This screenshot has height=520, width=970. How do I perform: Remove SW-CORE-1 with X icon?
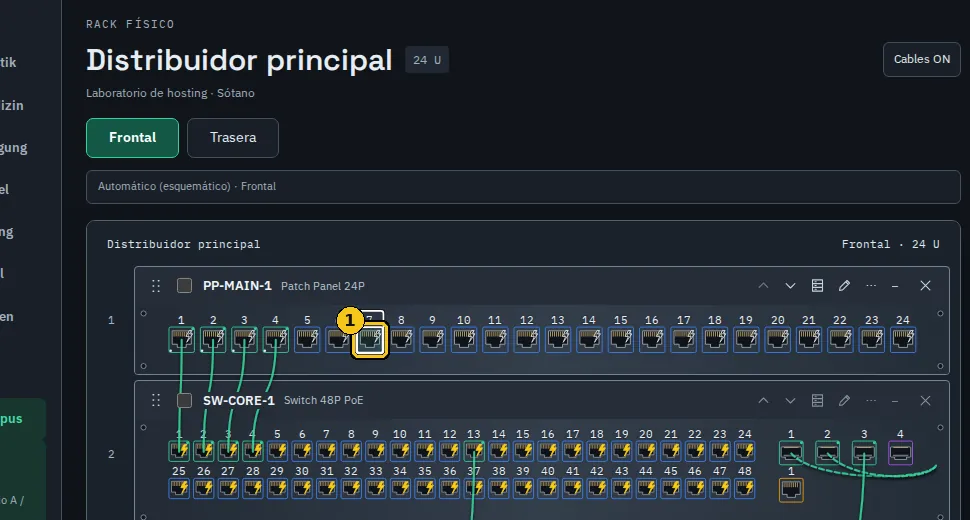coord(925,401)
